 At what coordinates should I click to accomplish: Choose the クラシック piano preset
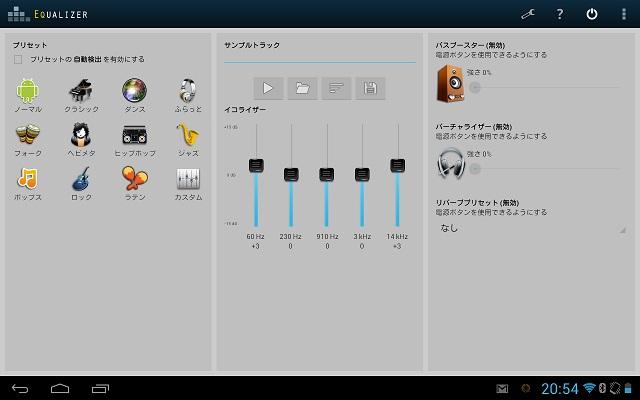[81, 90]
